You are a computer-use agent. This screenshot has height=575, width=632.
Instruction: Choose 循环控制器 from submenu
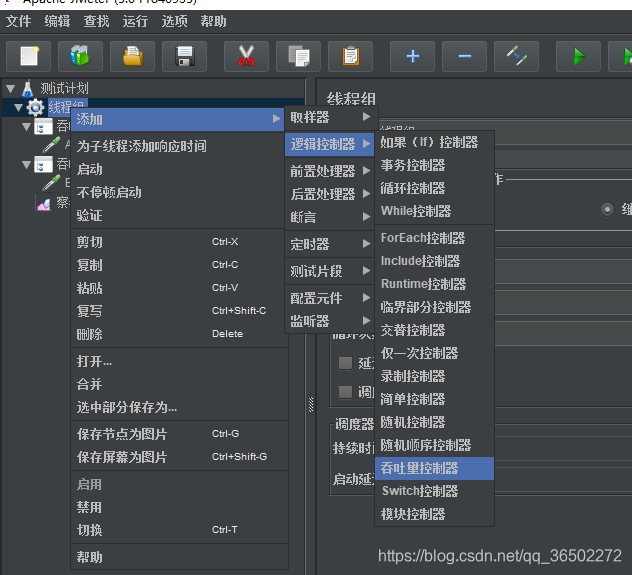pyautogui.click(x=434, y=188)
